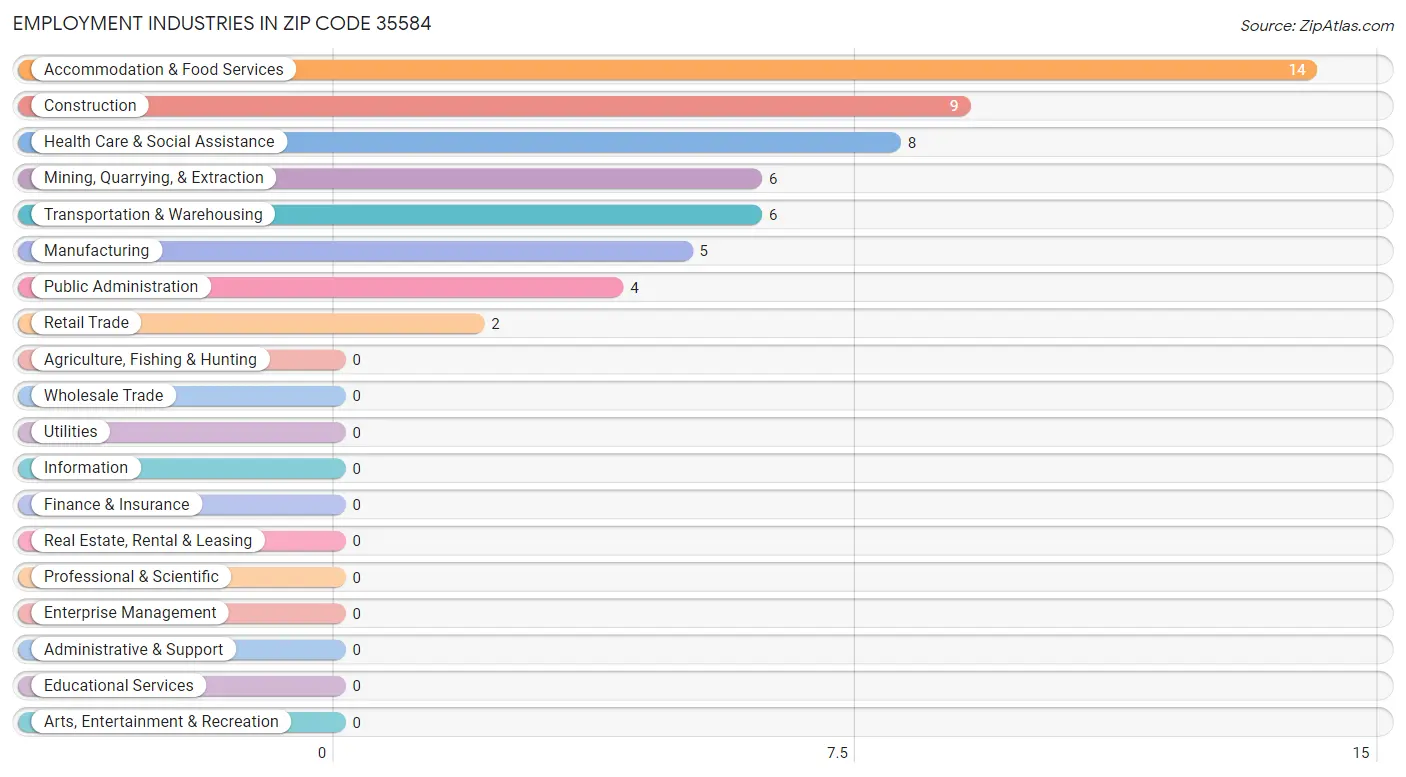
Task: Click value 14 on the Accommodation bar
Action: tap(1297, 70)
